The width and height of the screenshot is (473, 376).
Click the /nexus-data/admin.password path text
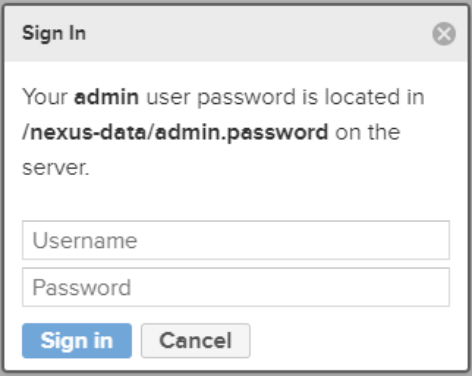[175, 132]
